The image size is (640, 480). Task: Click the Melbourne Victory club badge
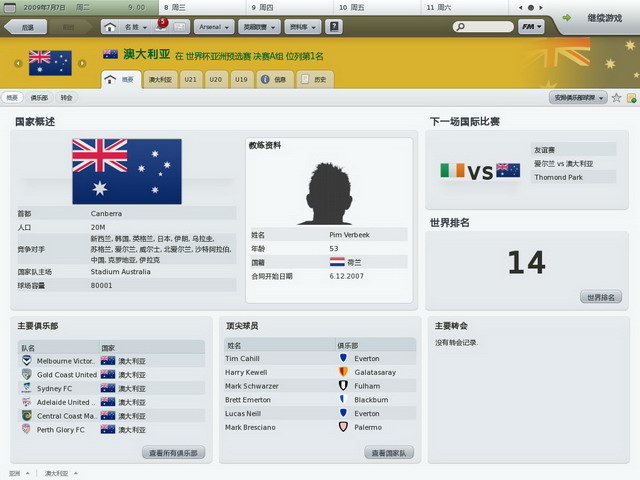(x=26, y=360)
